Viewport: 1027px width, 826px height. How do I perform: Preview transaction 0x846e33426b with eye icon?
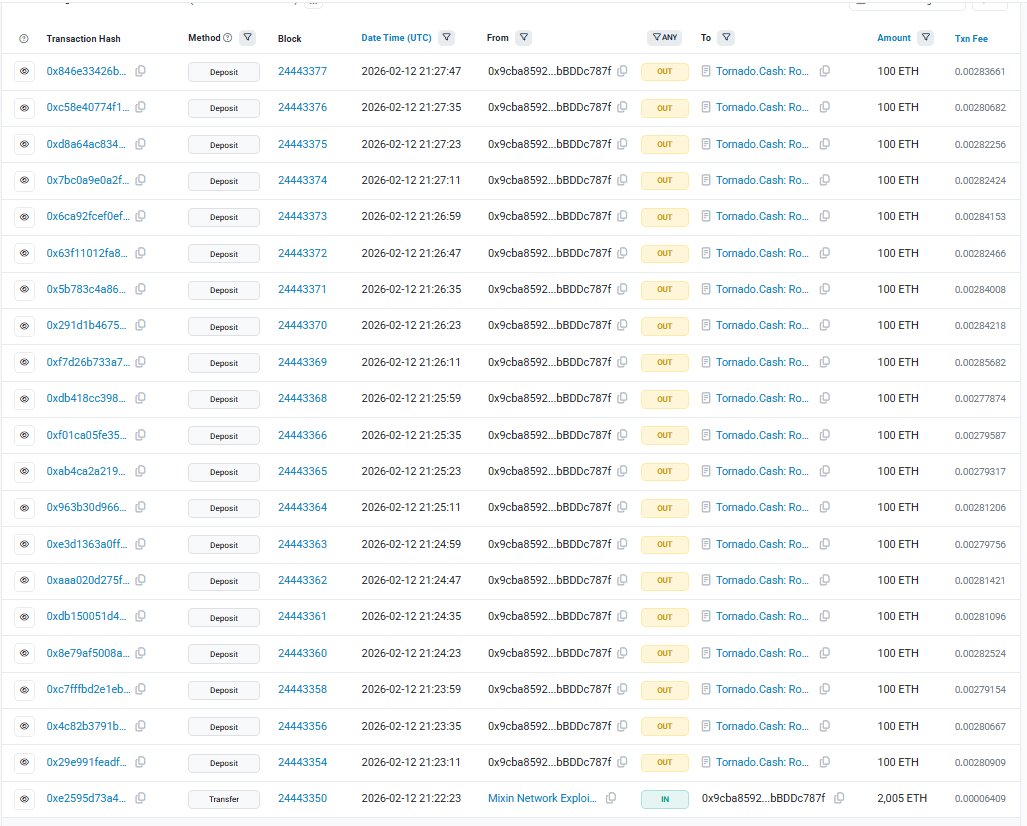pyautogui.click(x=24, y=71)
